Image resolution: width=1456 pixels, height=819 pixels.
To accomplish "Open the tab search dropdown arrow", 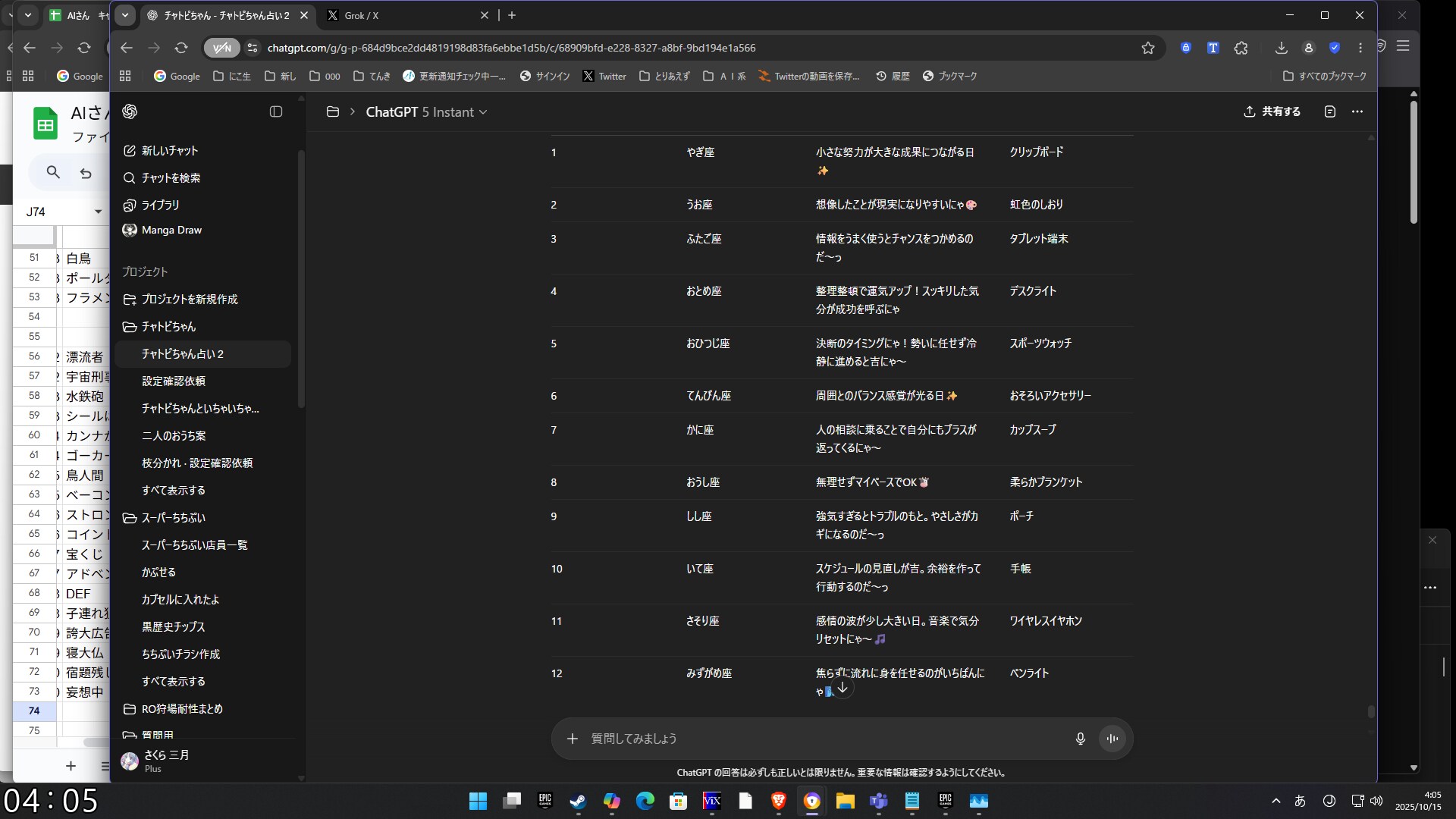I will coord(125,15).
